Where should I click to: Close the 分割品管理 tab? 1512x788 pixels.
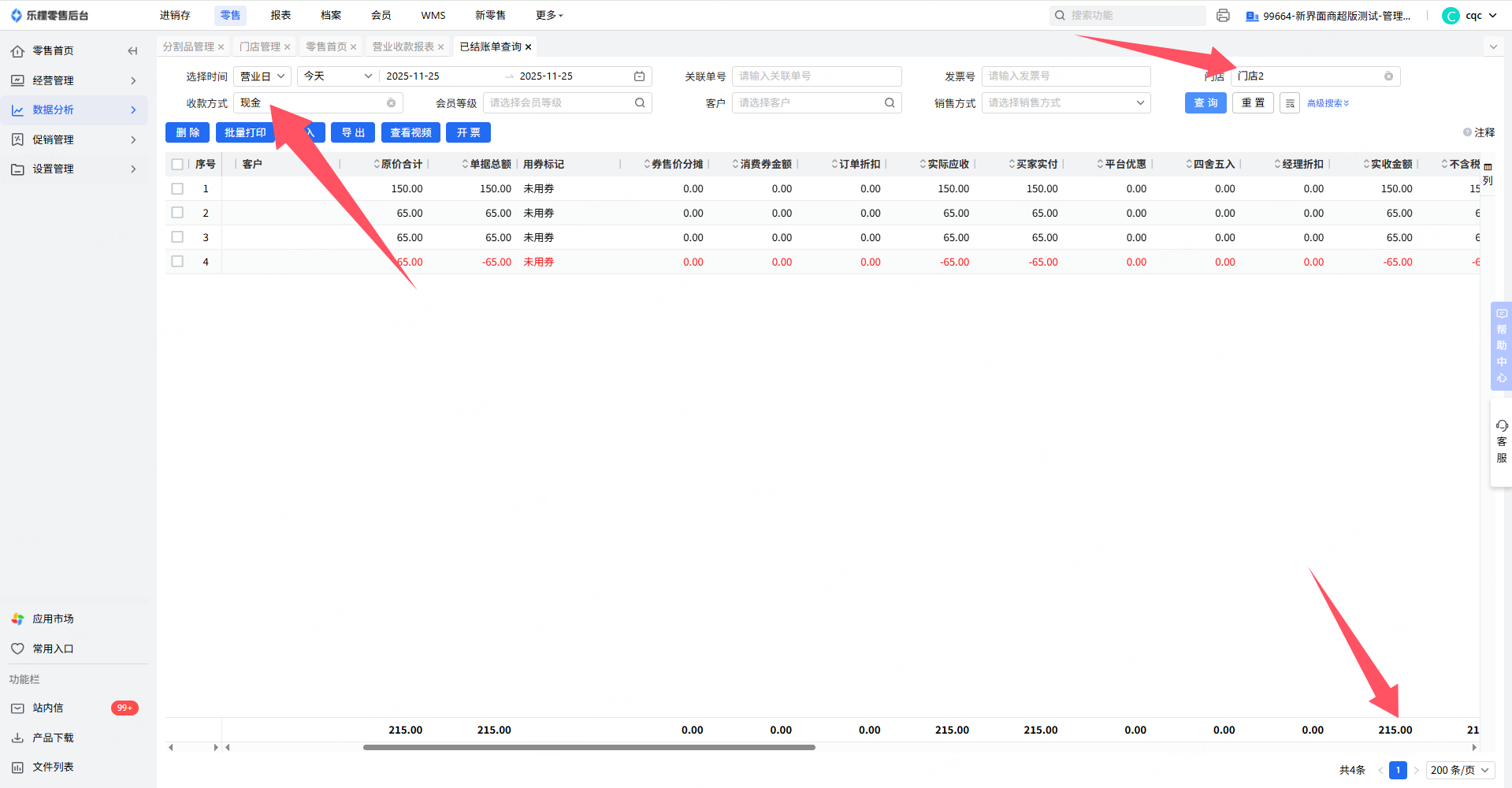click(221, 47)
